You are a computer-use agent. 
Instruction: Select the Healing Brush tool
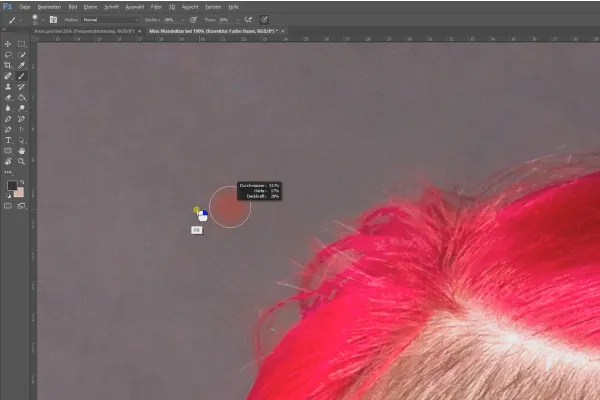click(x=8, y=76)
